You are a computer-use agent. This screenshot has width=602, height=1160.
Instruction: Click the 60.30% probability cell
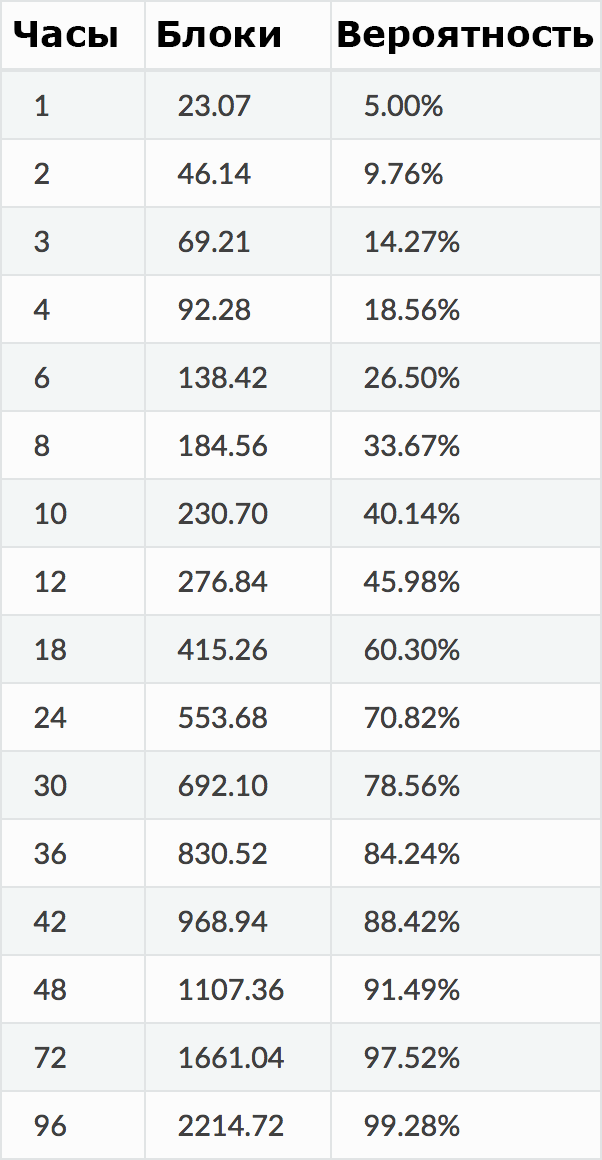click(466, 650)
